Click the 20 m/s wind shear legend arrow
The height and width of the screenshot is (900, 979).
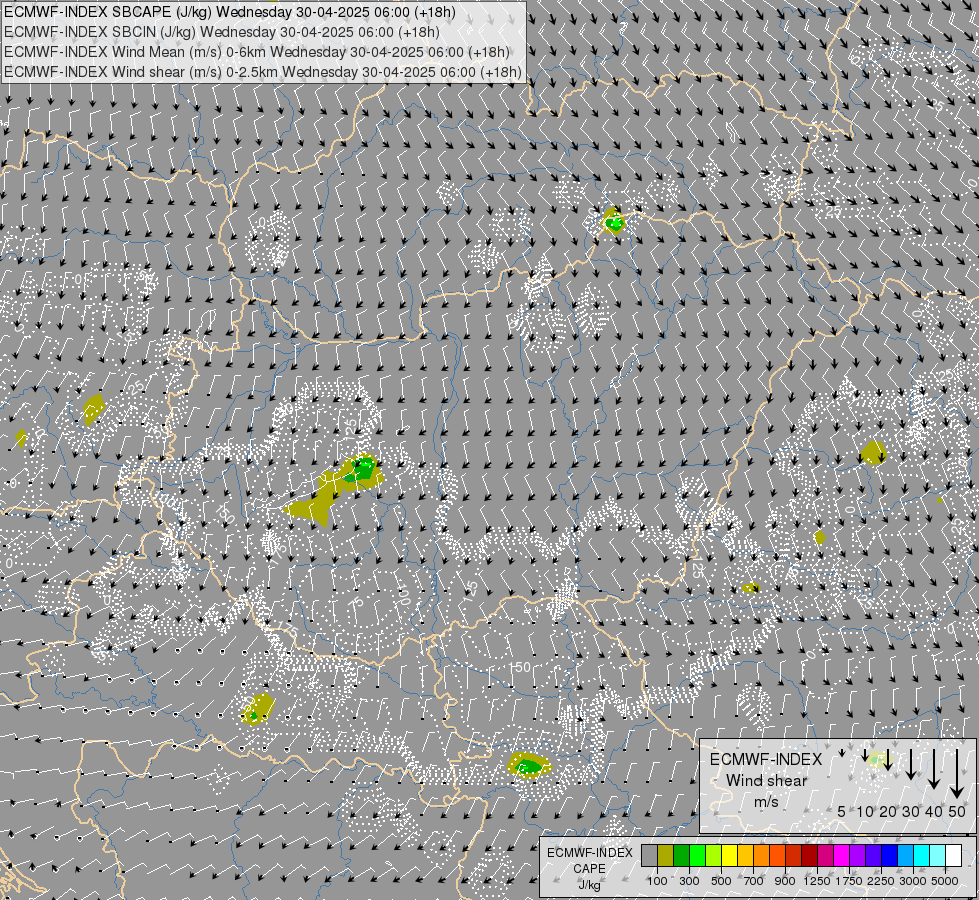coord(888,759)
